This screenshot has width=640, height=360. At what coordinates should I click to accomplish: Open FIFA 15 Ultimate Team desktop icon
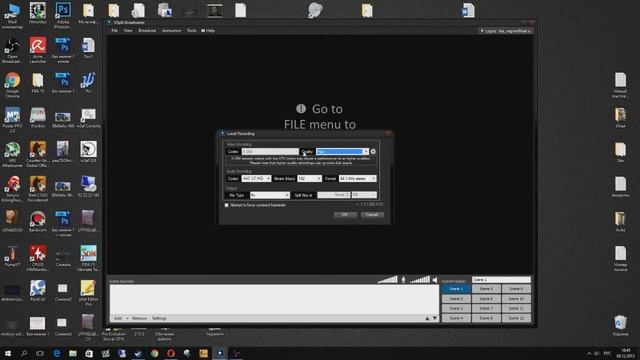[x=88, y=258]
